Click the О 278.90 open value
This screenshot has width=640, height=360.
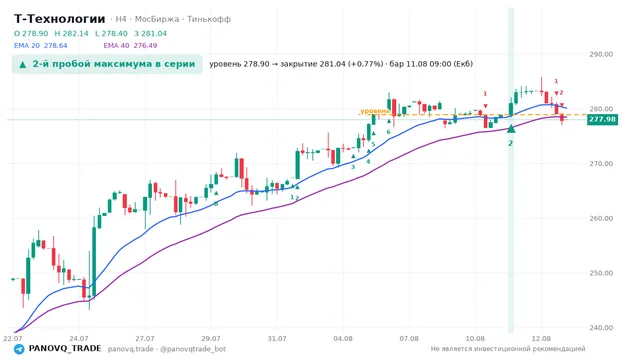pyautogui.click(x=31, y=33)
